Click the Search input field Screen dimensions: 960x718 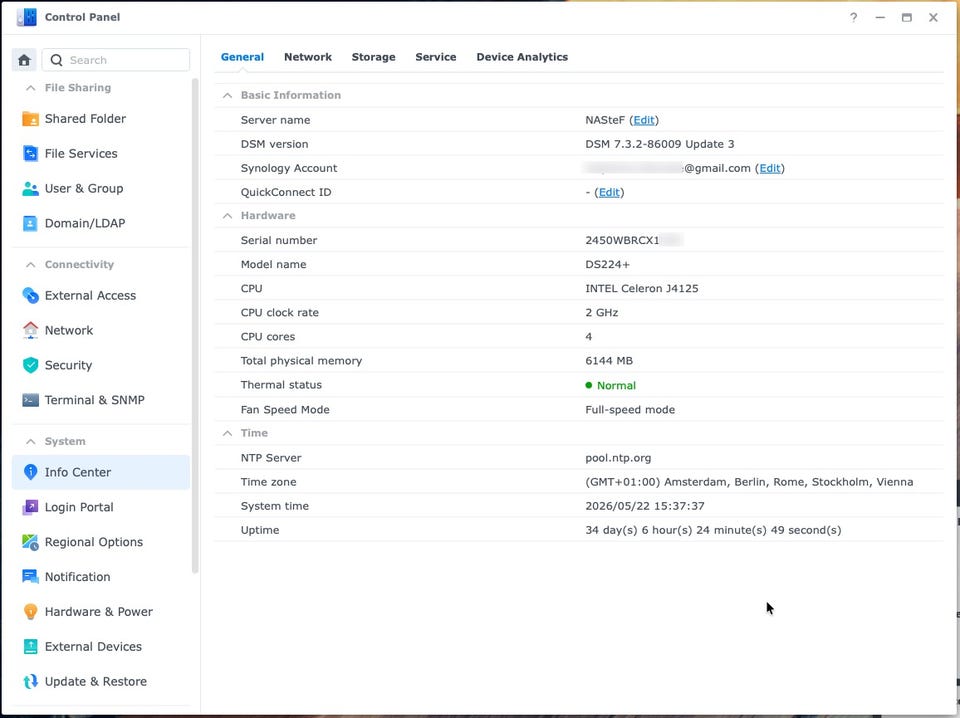116,60
